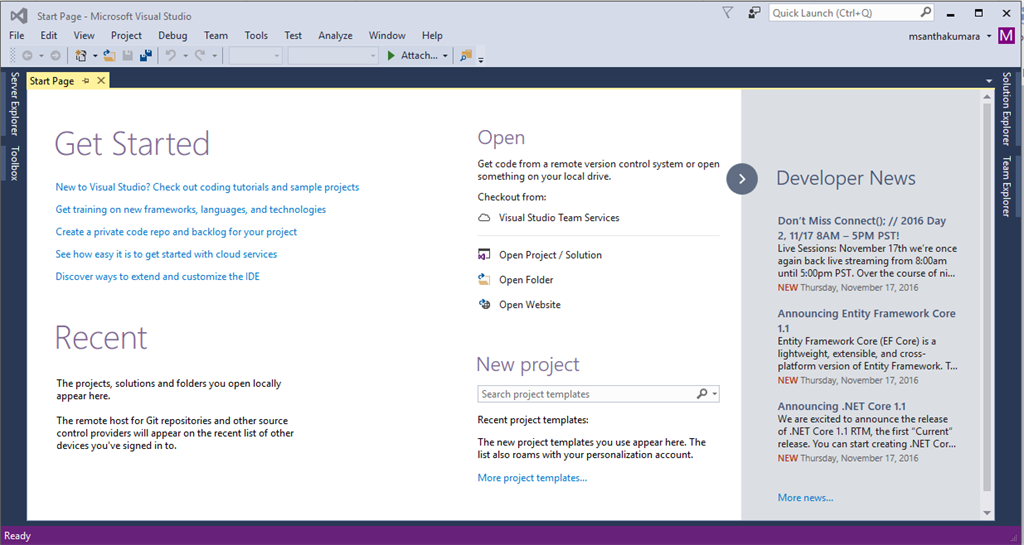Click the Quick Launch search box
The width and height of the screenshot is (1024, 545).
click(842, 13)
